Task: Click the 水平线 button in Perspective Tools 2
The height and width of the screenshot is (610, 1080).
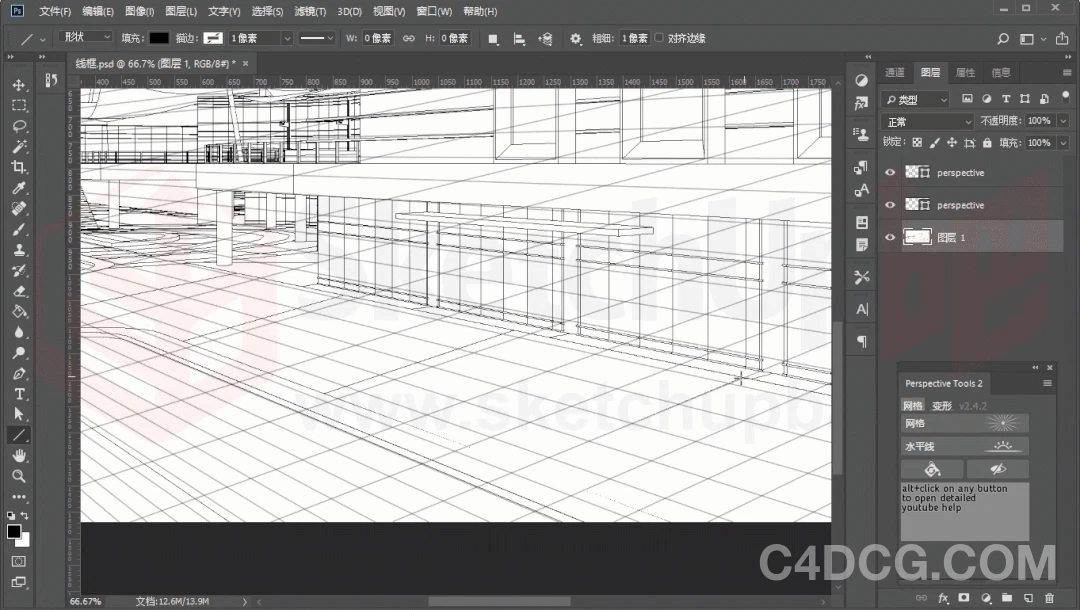Action: tap(963, 445)
